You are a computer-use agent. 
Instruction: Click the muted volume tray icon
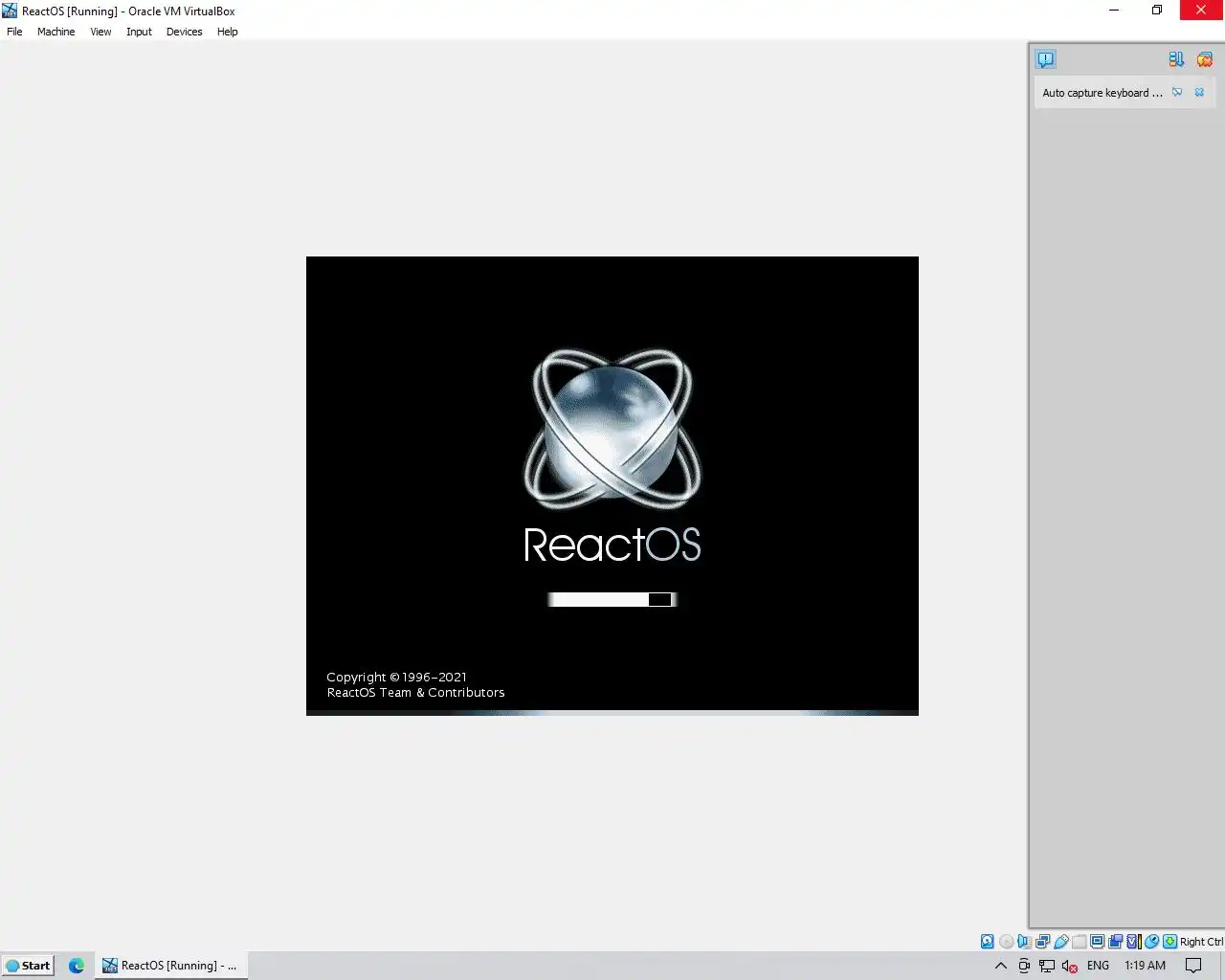pyautogui.click(x=1070, y=966)
